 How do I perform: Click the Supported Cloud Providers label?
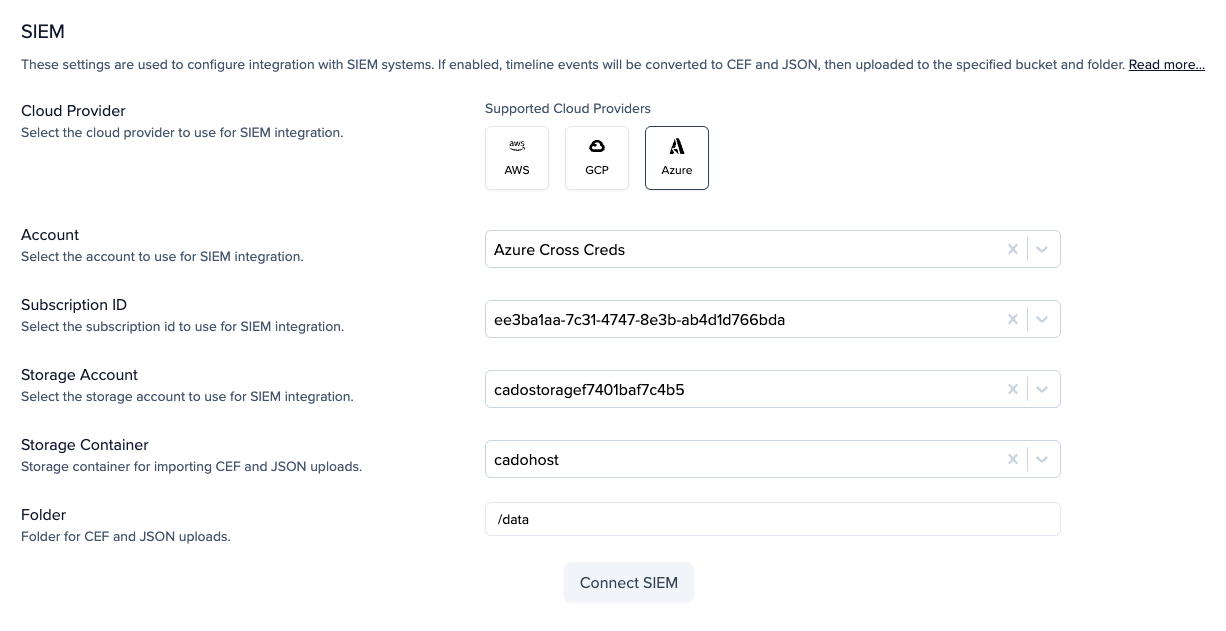point(568,108)
